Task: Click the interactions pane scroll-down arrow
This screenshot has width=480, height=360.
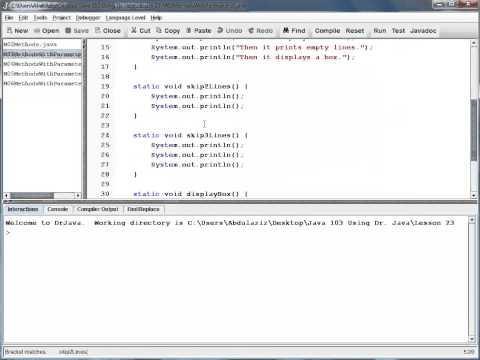Action: point(472,339)
